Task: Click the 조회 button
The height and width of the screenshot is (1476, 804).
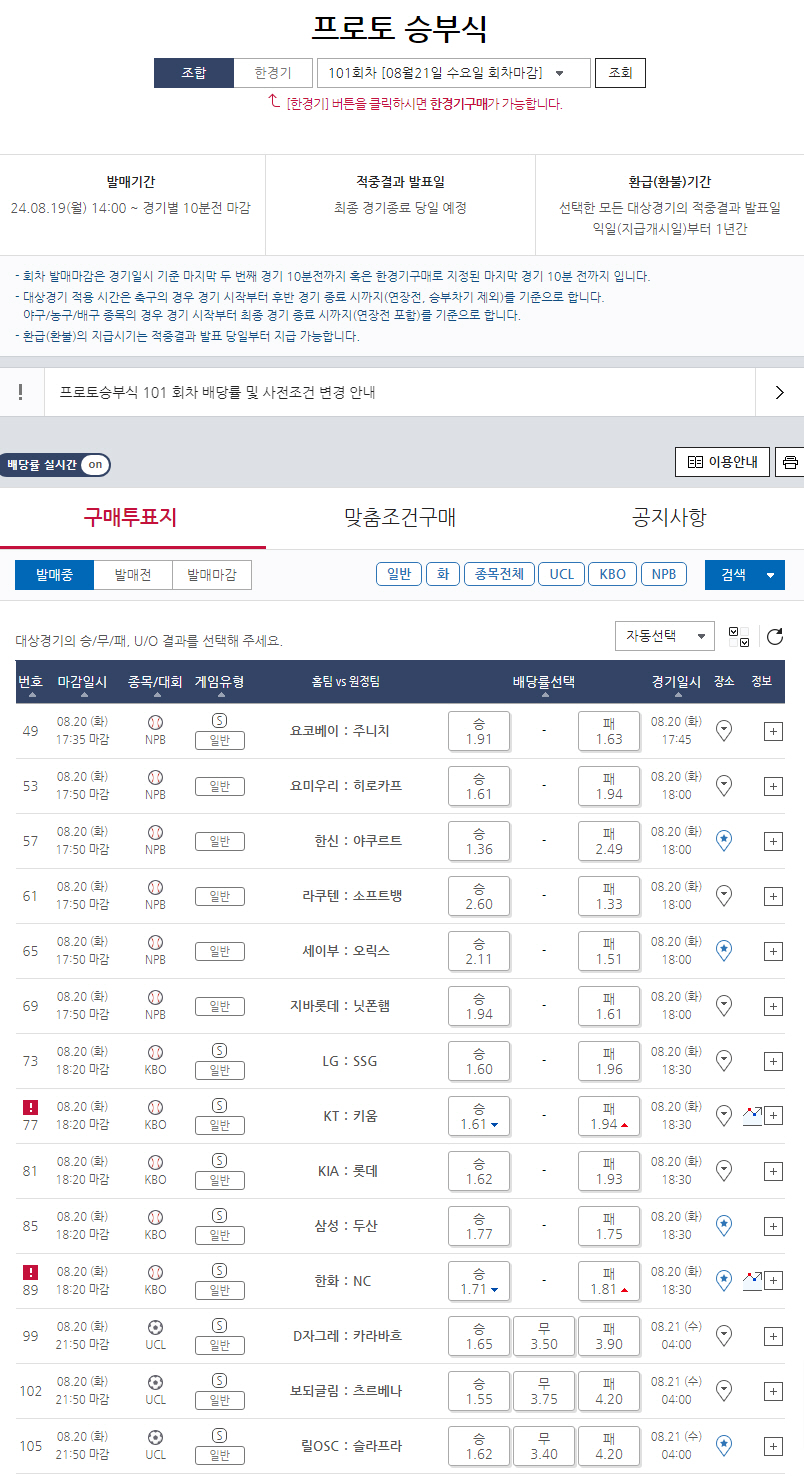Action: tap(620, 73)
